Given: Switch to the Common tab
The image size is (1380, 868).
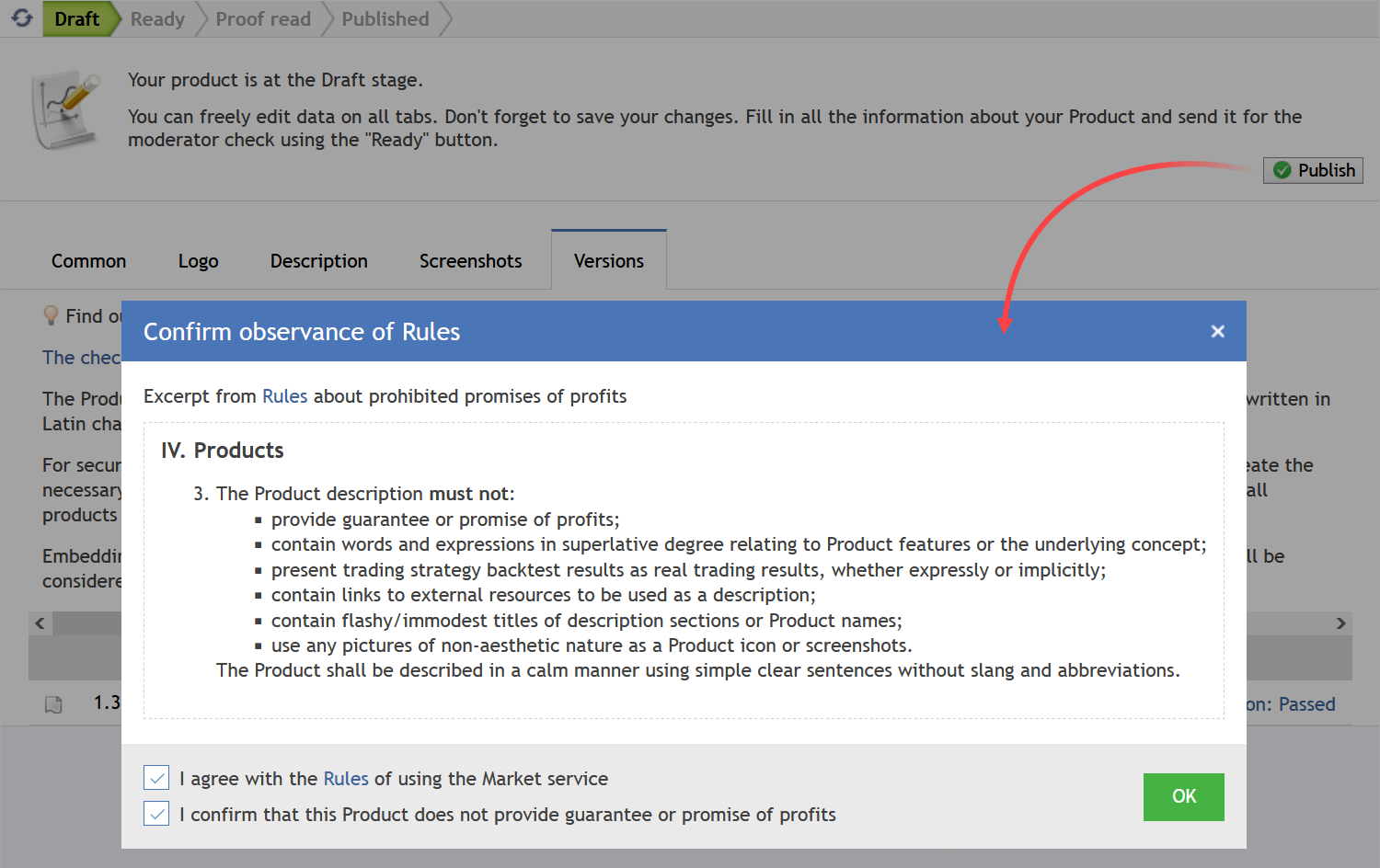Looking at the screenshot, I should (88, 261).
